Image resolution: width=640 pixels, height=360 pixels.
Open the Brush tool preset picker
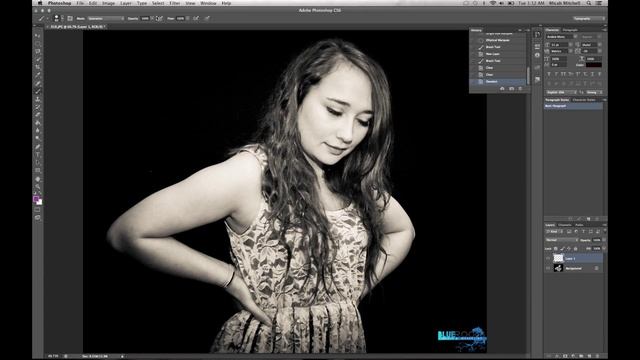click(x=43, y=18)
